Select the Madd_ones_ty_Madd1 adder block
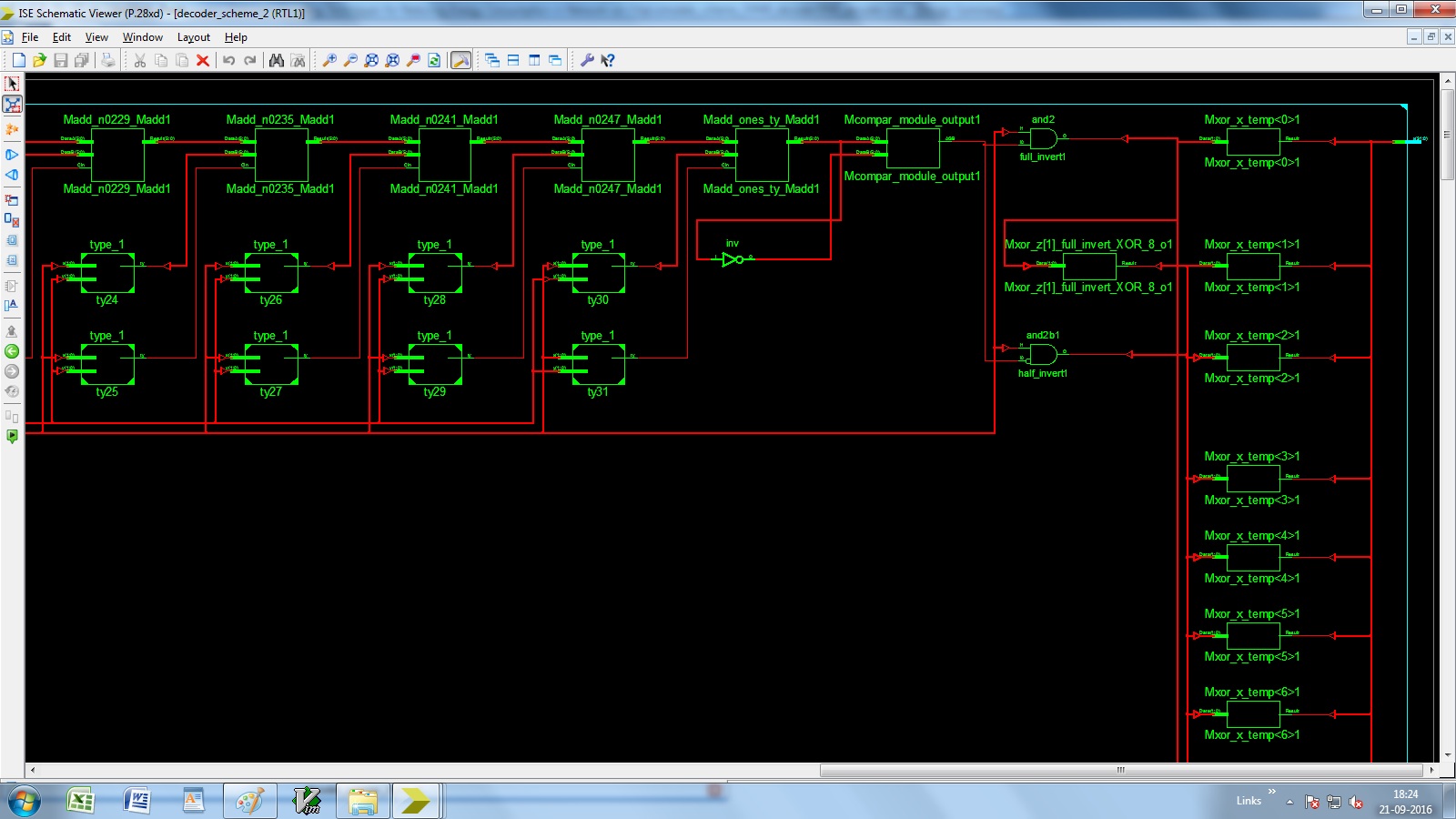Screen dimensions: 1456x819 pyautogui.click(x=762, y=155)
